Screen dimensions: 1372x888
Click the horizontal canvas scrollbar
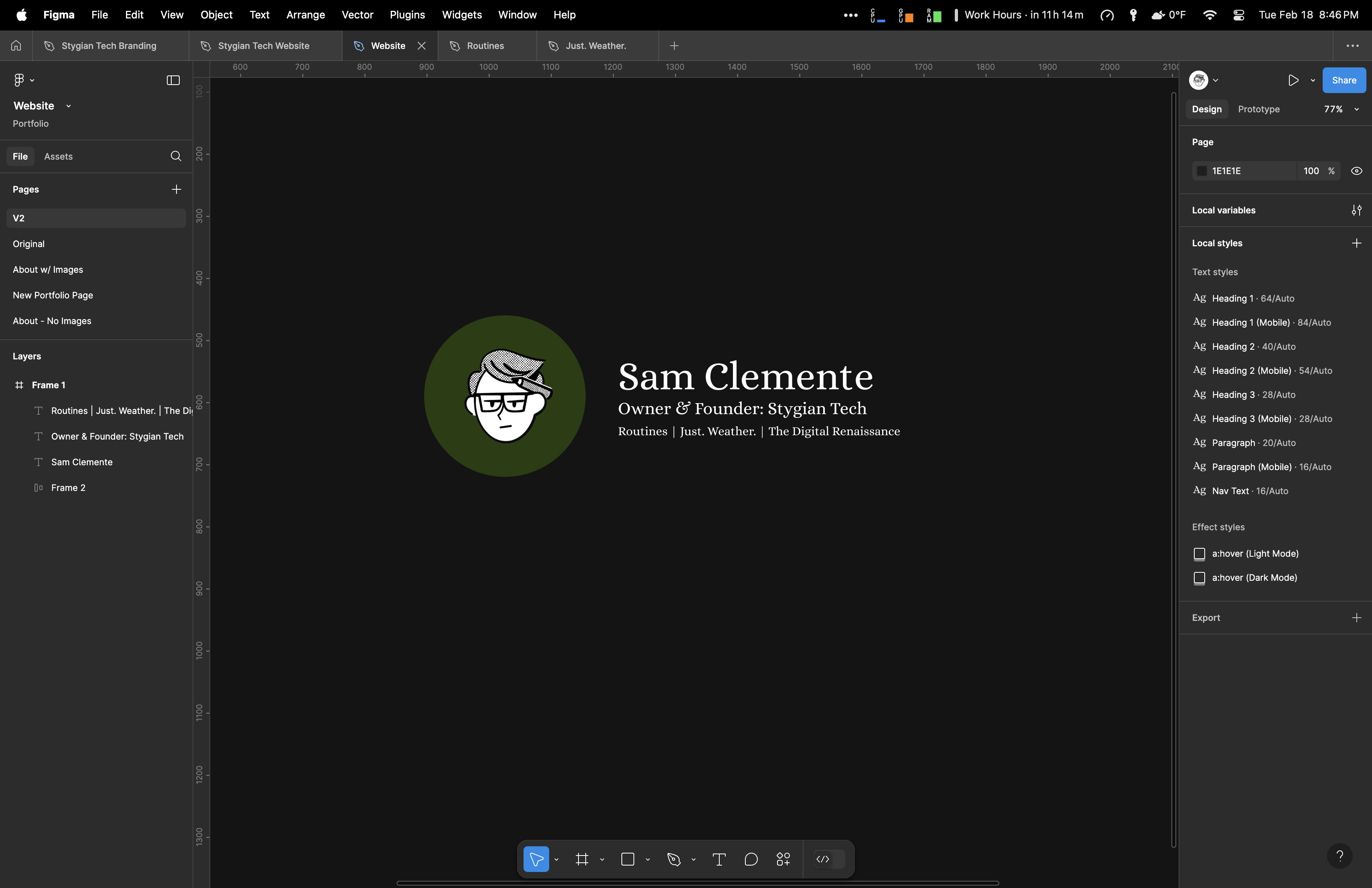[698, 883]
